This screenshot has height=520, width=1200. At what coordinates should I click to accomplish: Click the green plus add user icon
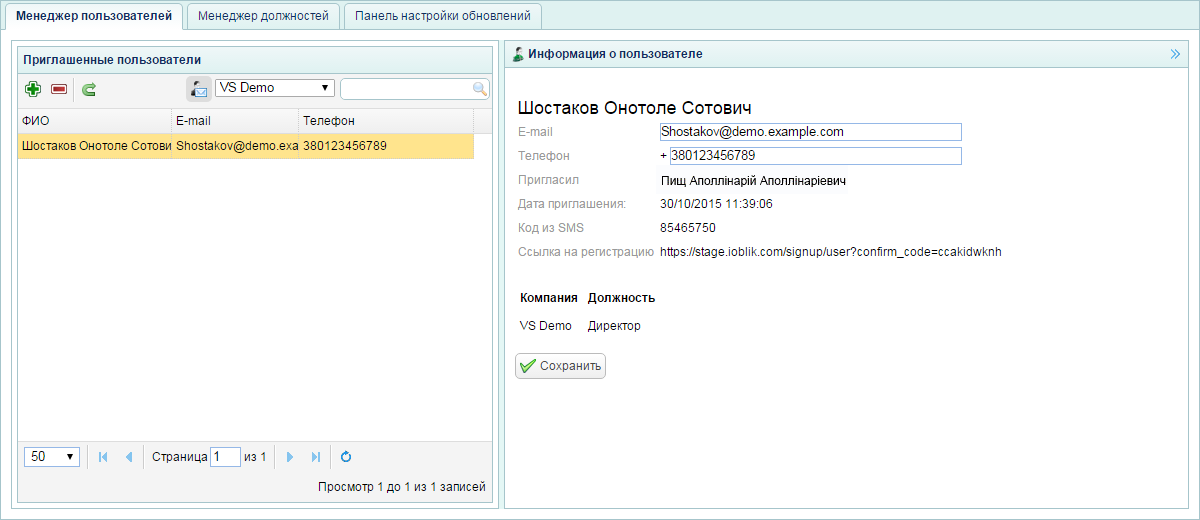coord(33,89)
